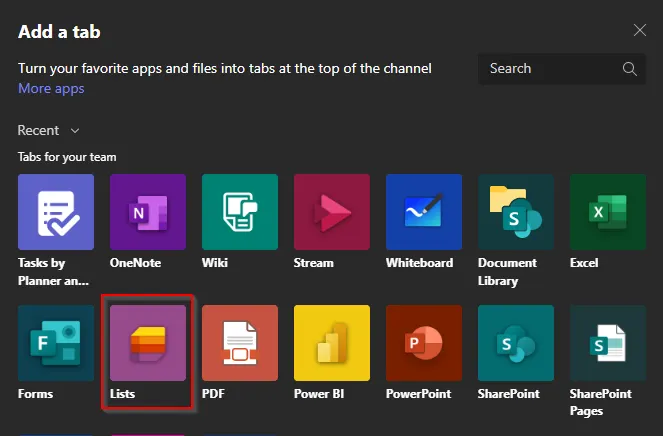Image resolution: width=663 pixels, height=436 pixels.
Task: Select the PDF app icon
Action: click(240, 343)
